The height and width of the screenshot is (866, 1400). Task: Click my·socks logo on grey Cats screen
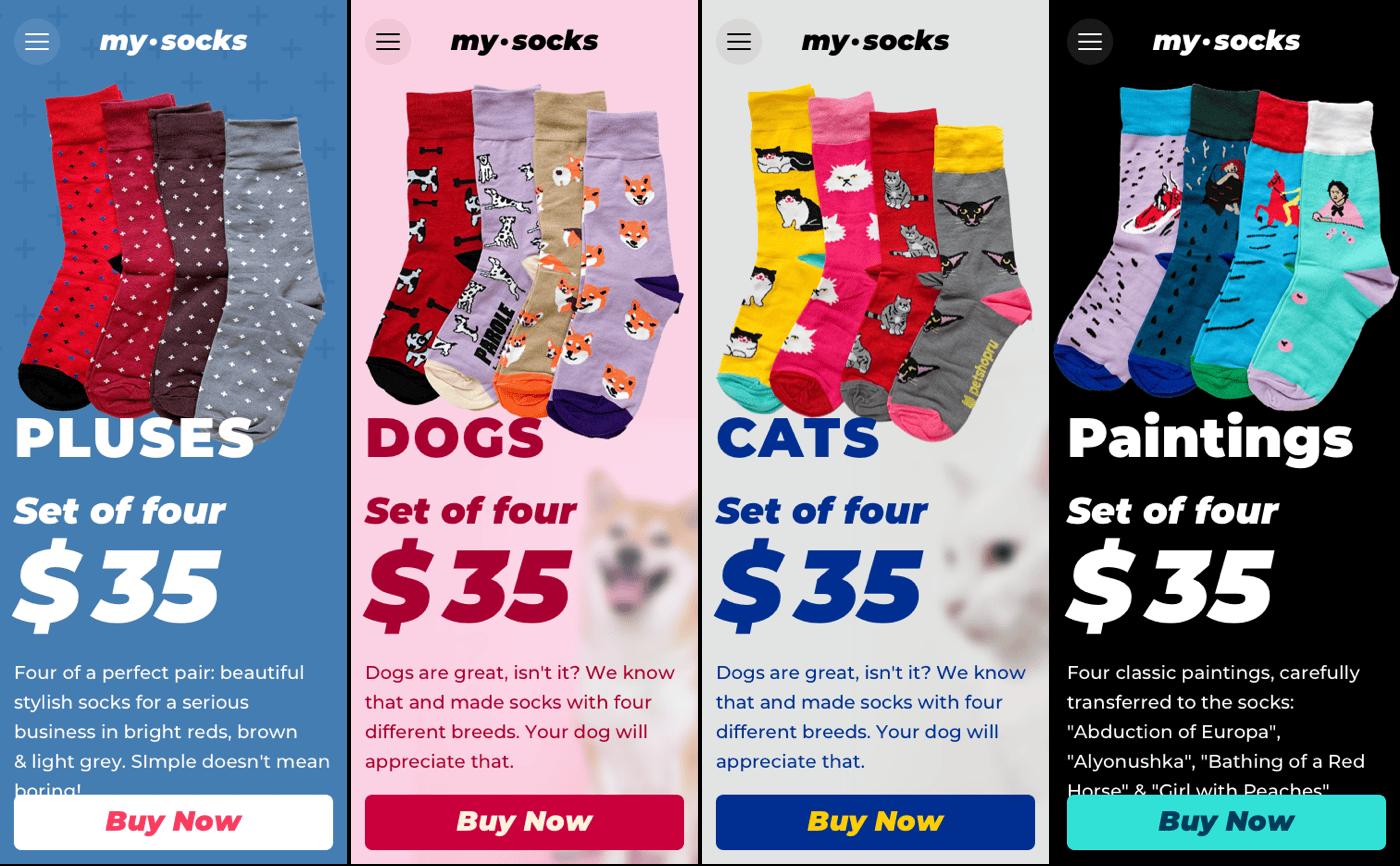point(875,41)
